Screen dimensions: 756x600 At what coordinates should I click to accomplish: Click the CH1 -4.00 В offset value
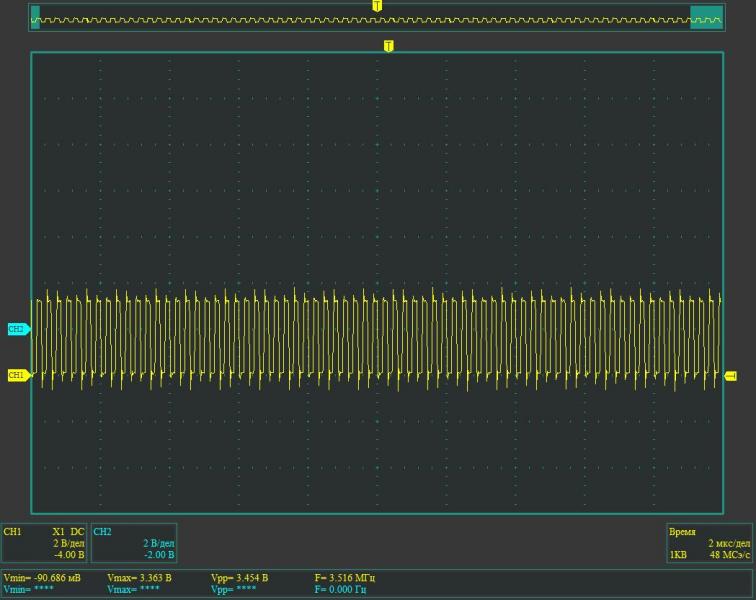(68, 554)
